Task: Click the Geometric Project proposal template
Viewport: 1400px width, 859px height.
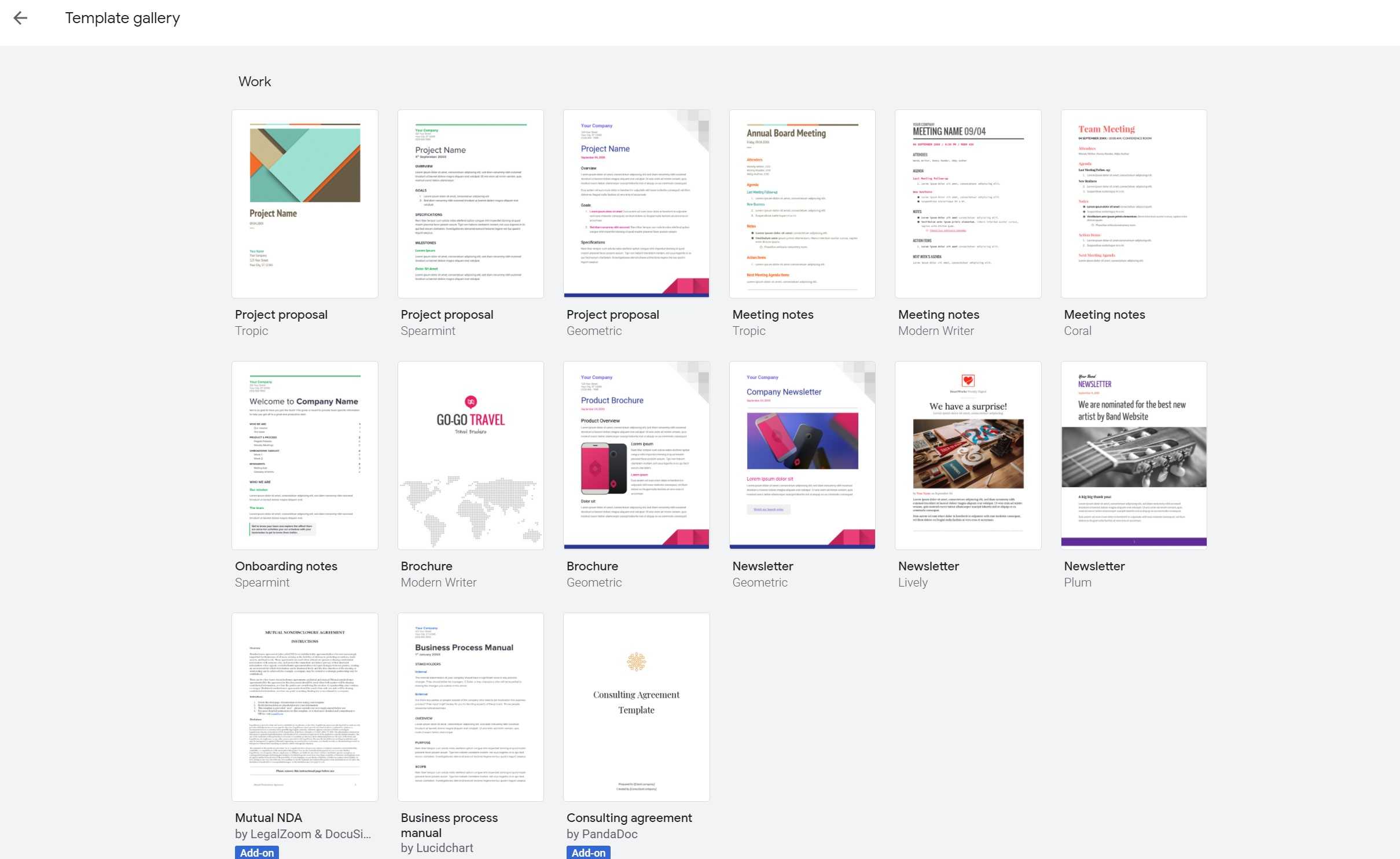Action: pos(636,203)
